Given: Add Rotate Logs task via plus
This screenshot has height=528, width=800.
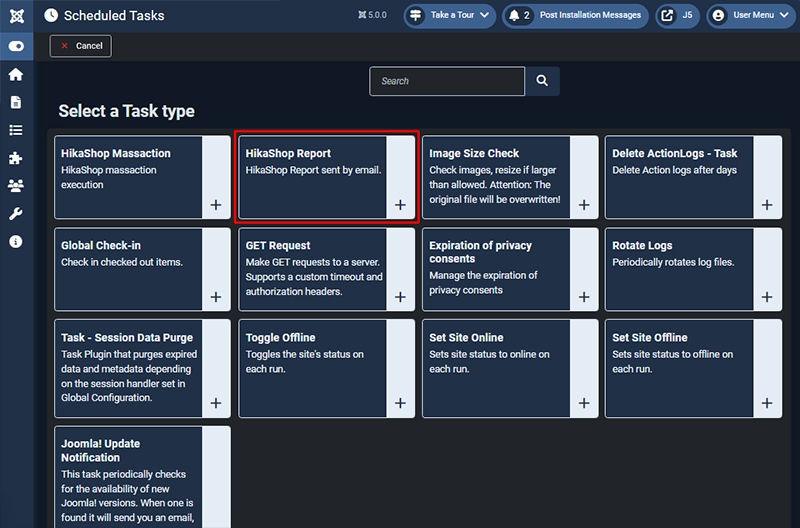Looking at the screenshot, I should [767, 297].
